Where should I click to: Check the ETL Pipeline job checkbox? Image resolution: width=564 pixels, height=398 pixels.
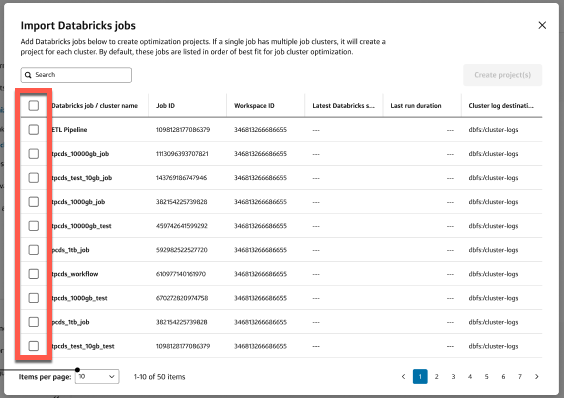(34, 130)
